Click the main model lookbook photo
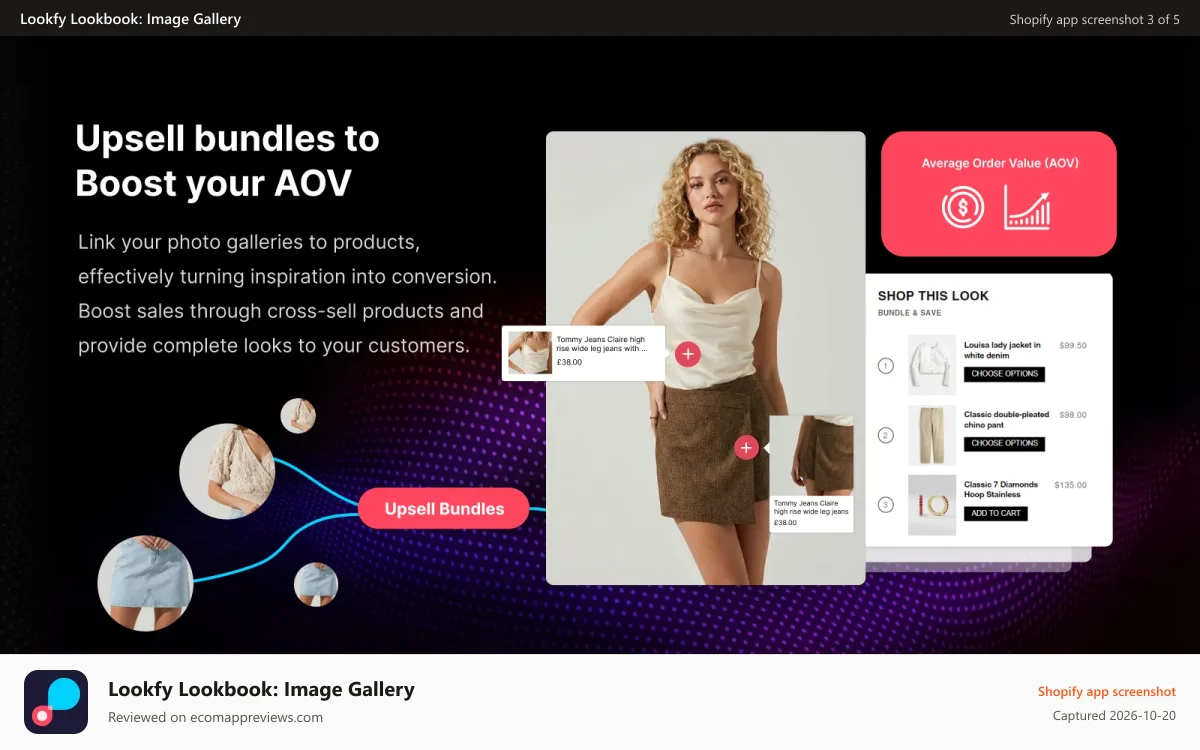 coord(705,358)
